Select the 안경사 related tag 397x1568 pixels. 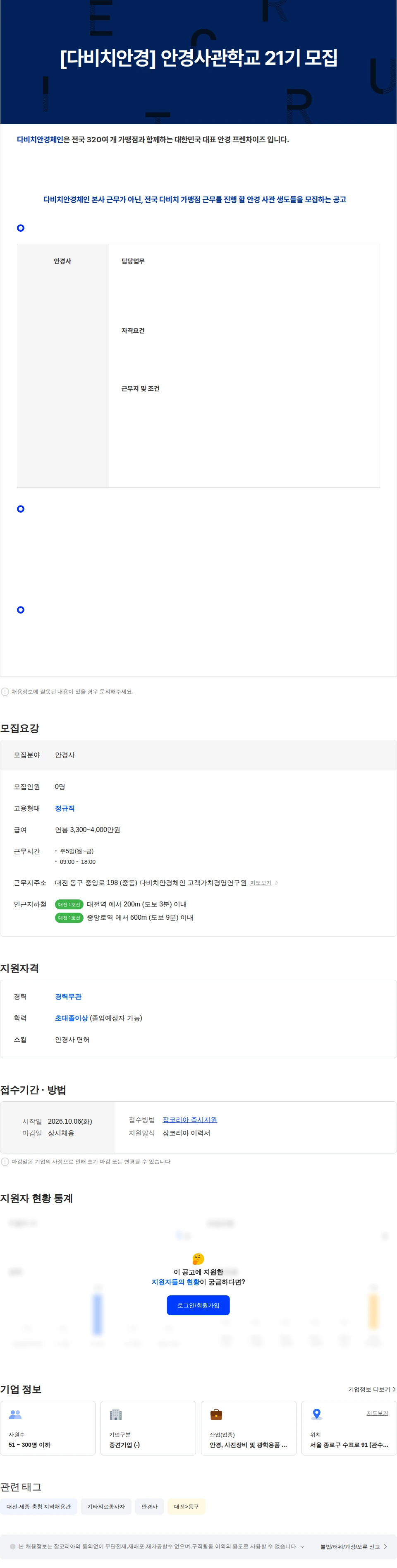pyautogui.click(x=149, y=1506)
